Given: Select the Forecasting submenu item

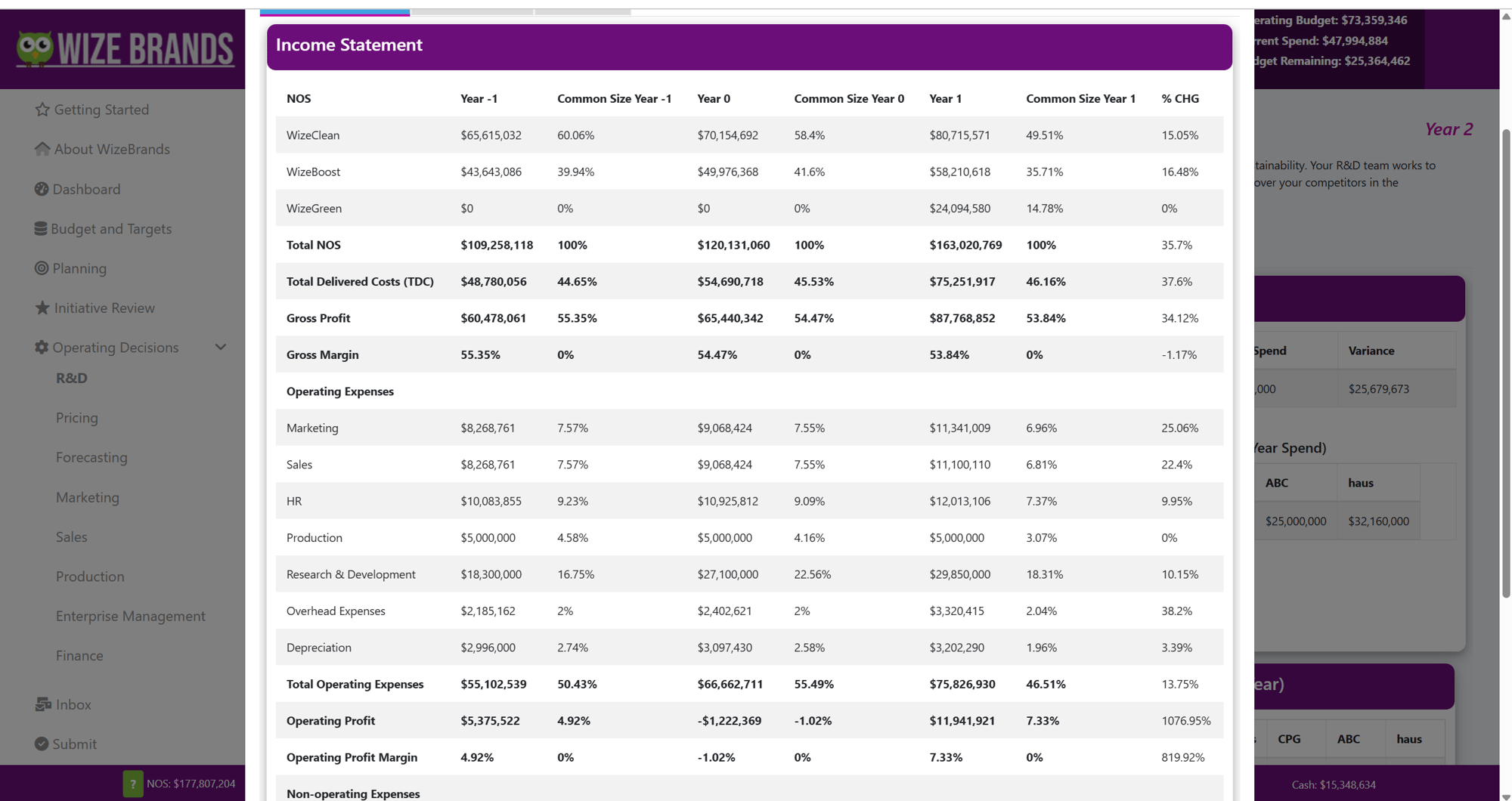Looking at the screenshot, I should 91,457.
